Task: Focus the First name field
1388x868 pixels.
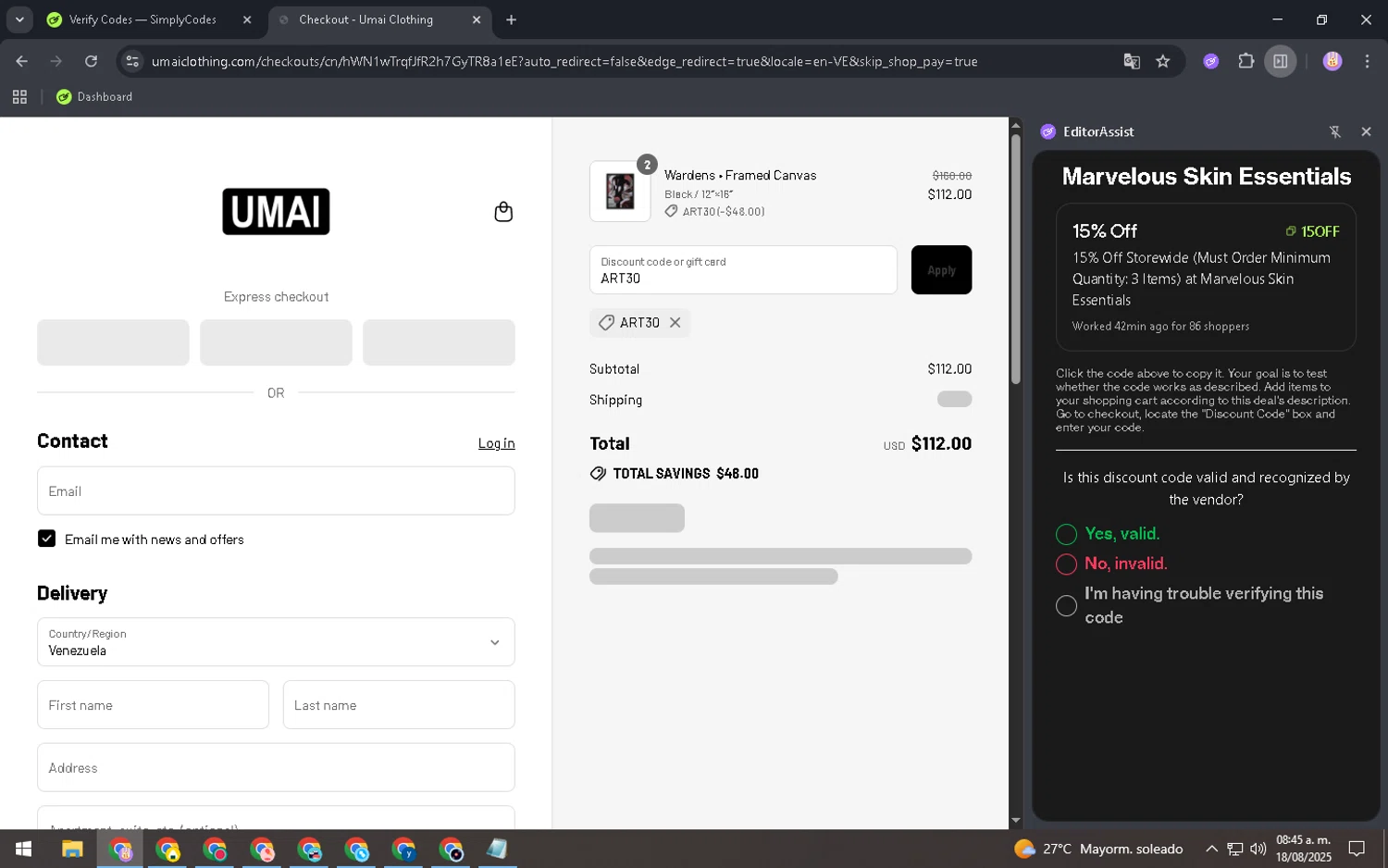Action: (x=153, y=704)
